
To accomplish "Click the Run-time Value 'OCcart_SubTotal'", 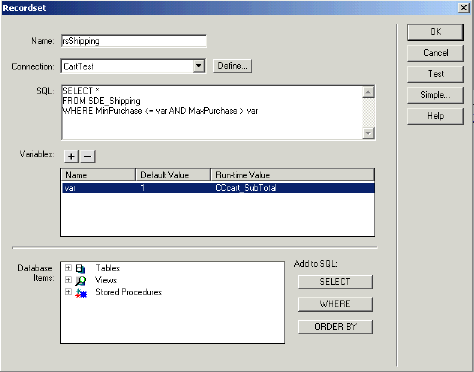I will coord(246,188).
